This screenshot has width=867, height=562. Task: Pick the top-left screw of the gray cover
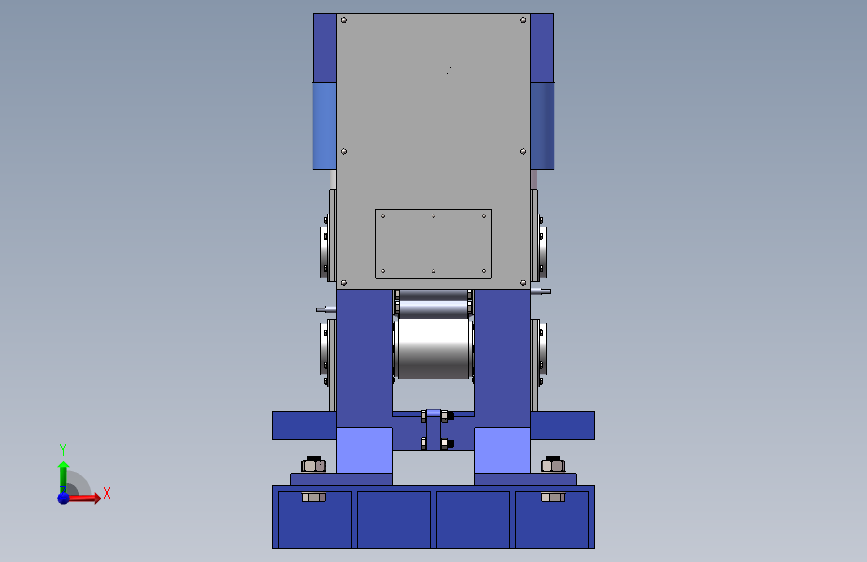[x=344, y=20]
